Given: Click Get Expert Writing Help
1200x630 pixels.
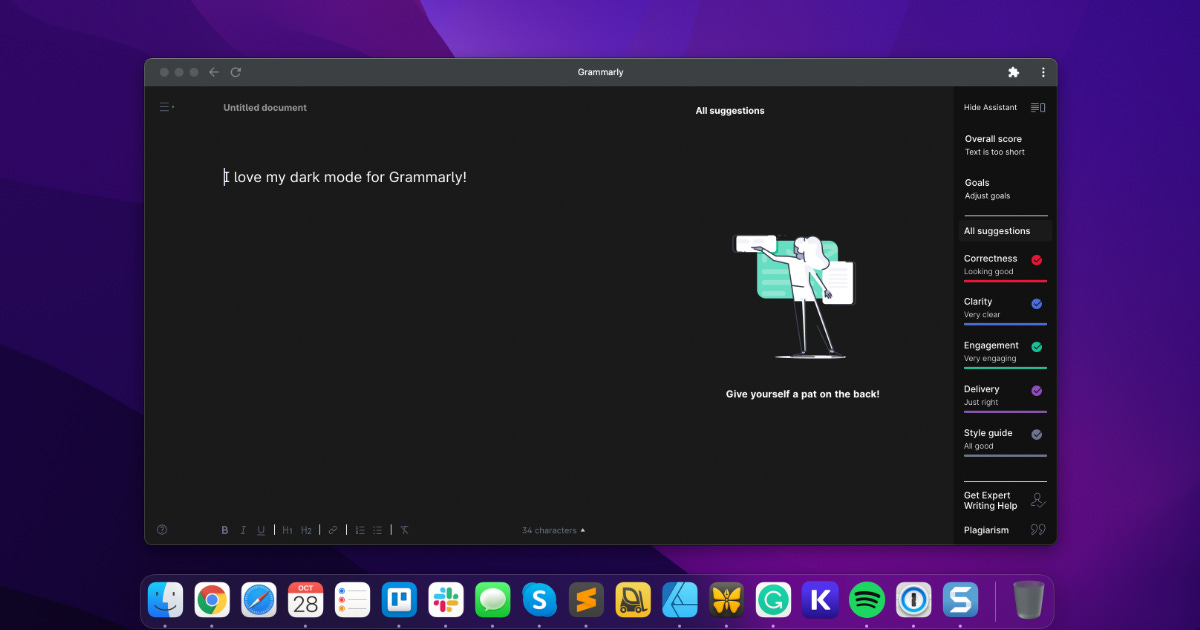Looking at the screenshot, I should tap(991, 500).
